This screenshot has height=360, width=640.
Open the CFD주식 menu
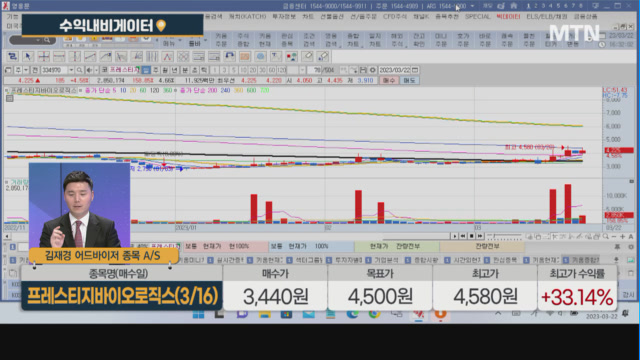395,17
